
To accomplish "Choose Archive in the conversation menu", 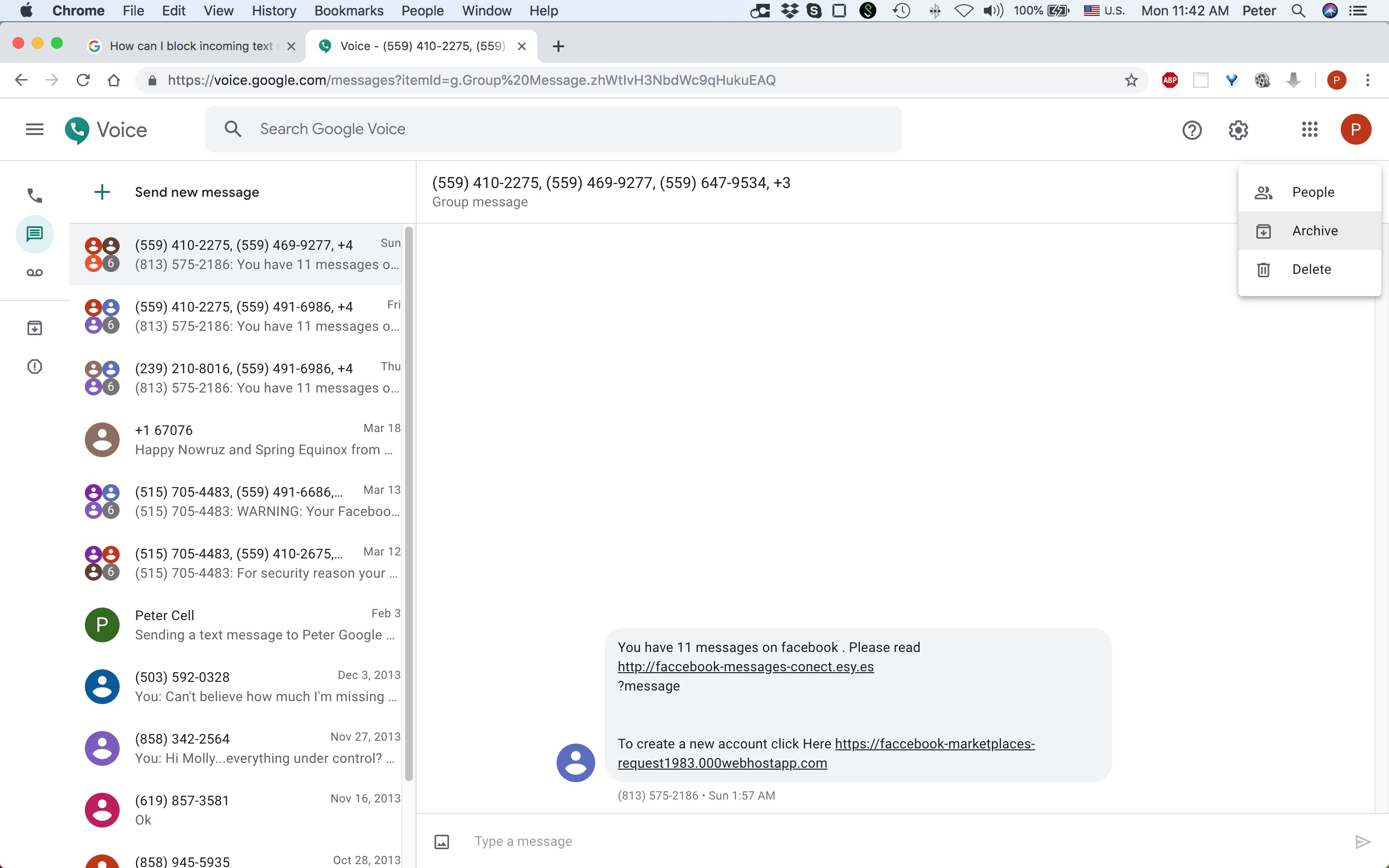I will 1309,231.
